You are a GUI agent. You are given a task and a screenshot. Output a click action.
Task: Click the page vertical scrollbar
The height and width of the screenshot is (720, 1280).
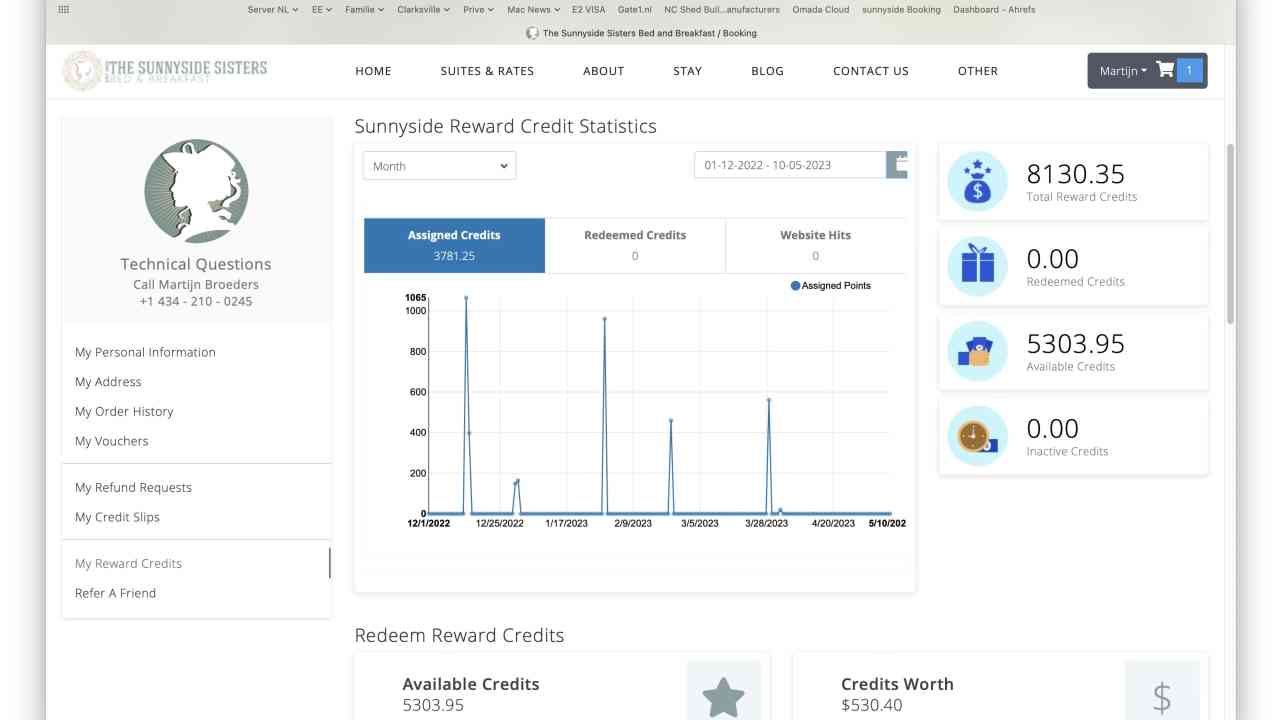tap(1230, 232)
